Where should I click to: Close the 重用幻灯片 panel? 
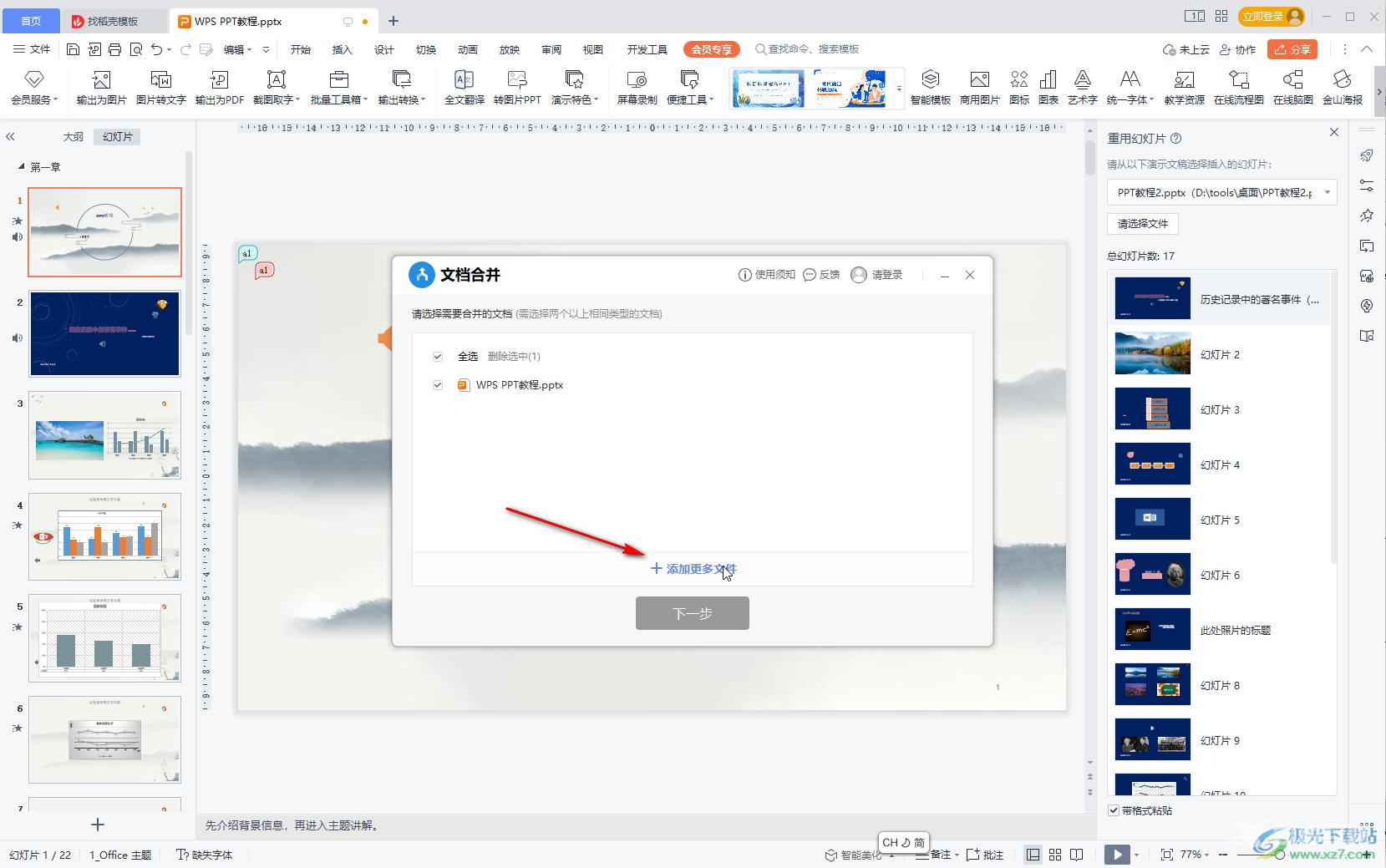[1334, 132]
